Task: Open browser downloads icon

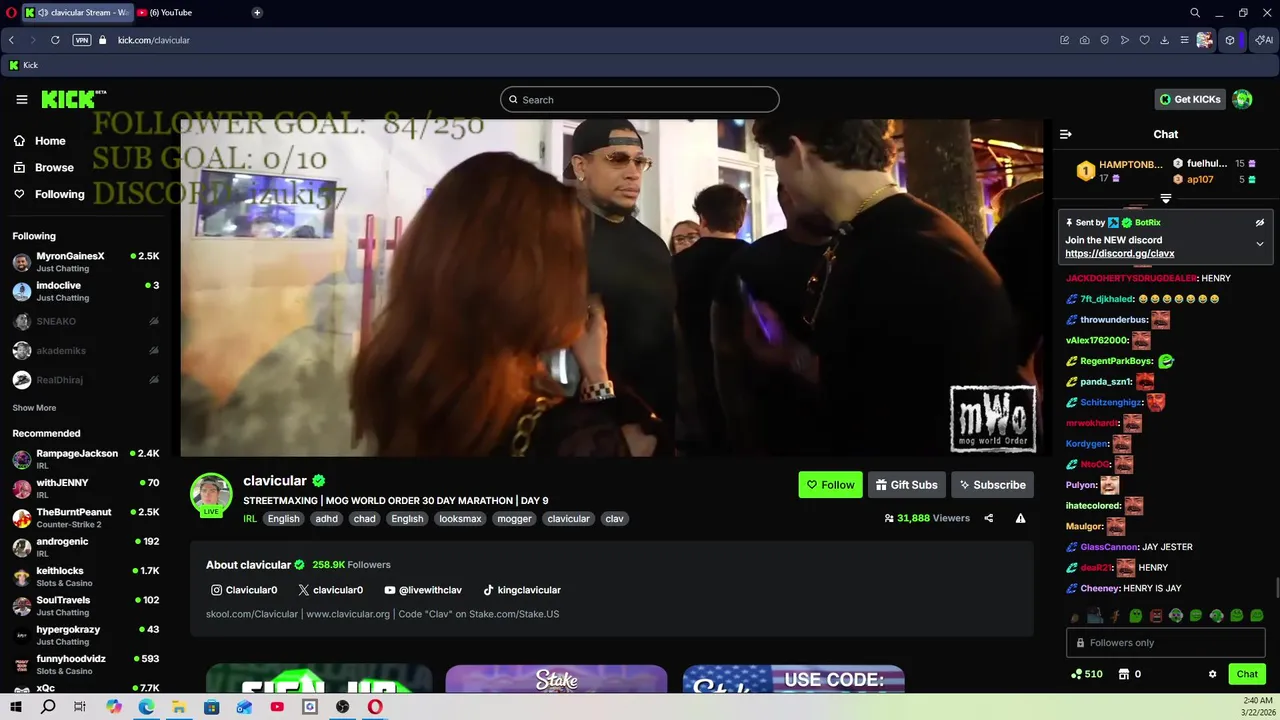Action: click(x=1165, y=40)
